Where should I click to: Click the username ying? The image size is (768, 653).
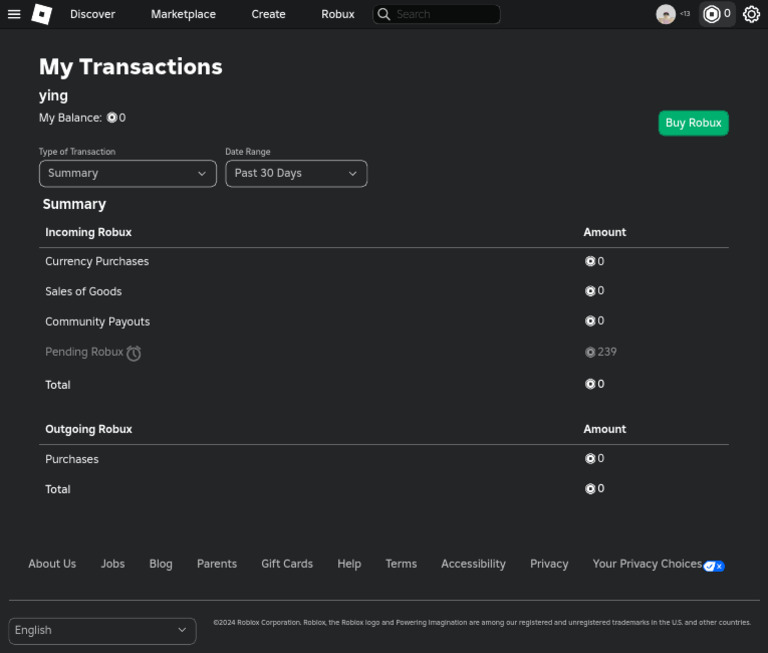[53, 96]
